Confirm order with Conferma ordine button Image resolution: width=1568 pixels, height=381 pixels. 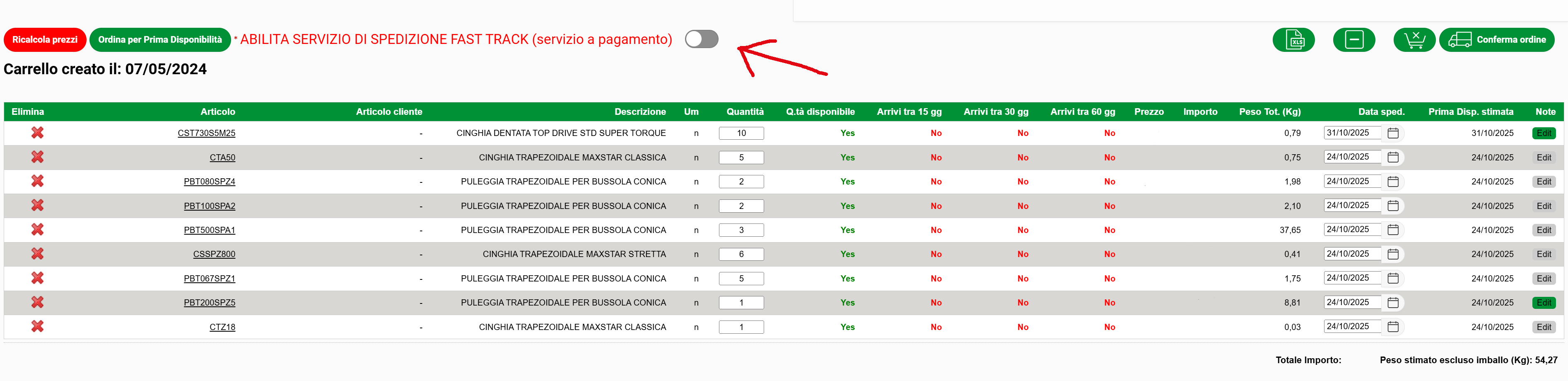click(1497, 40)
